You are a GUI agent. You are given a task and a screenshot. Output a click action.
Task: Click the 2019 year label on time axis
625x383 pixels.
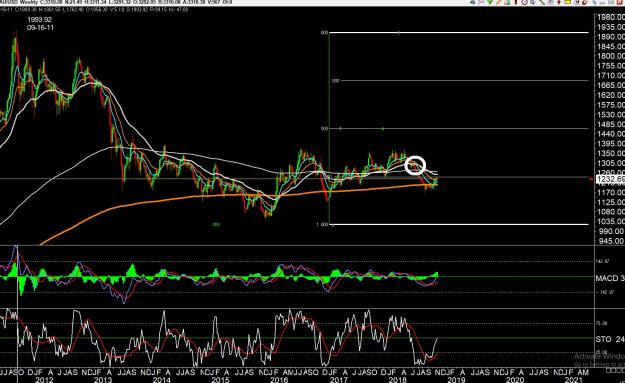click(x=456, y=379)
